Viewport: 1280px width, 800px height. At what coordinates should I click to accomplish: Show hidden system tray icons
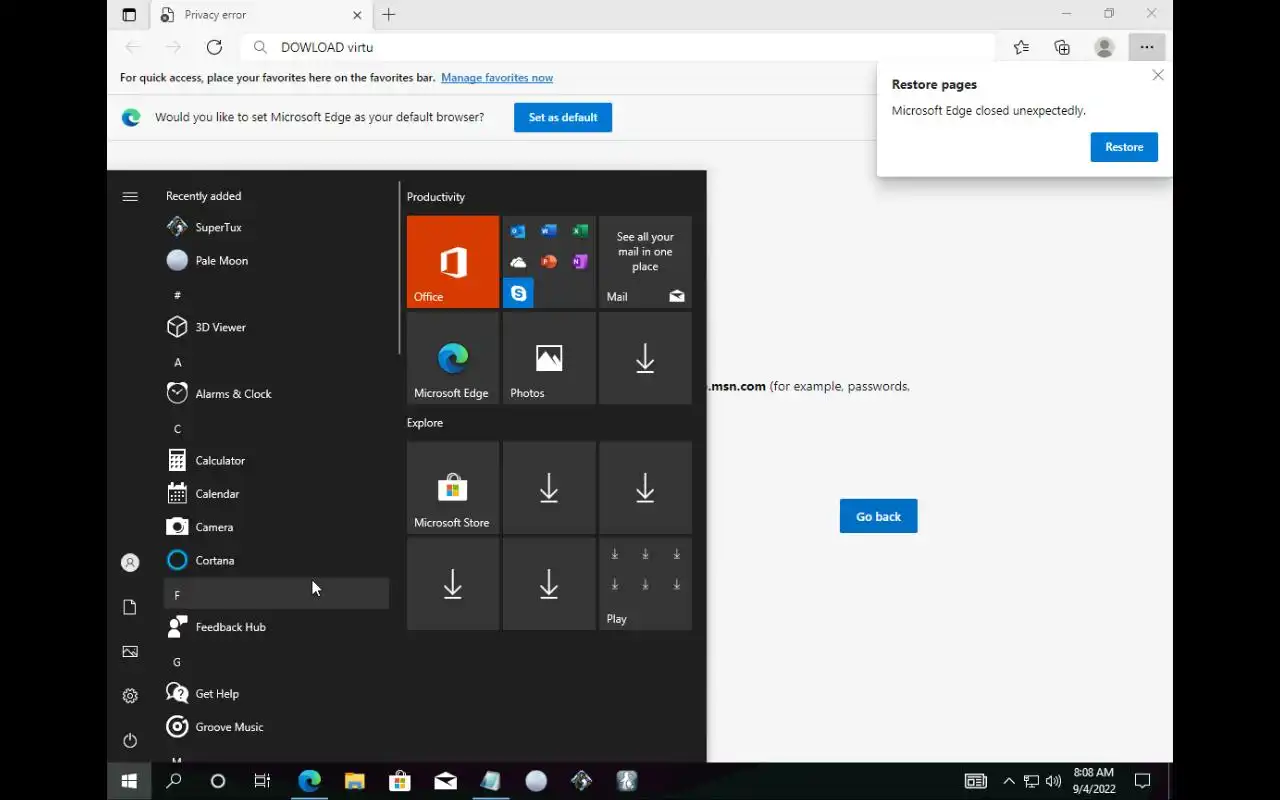1008,781
